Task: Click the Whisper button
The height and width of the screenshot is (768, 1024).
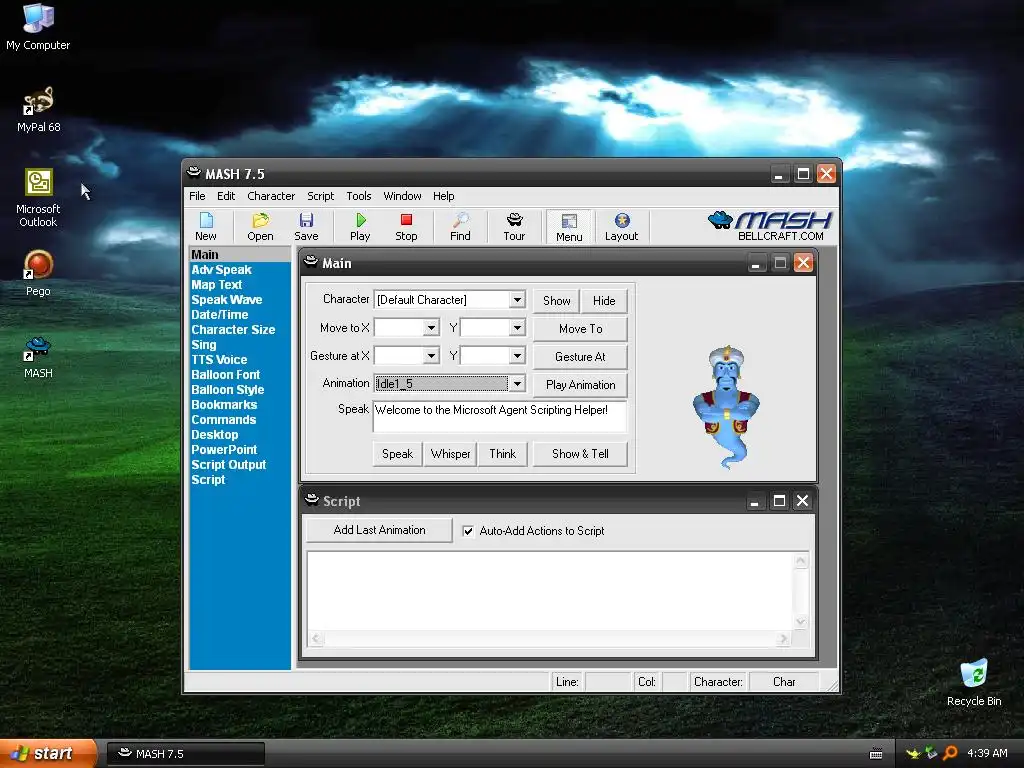Action: [450, 454]
